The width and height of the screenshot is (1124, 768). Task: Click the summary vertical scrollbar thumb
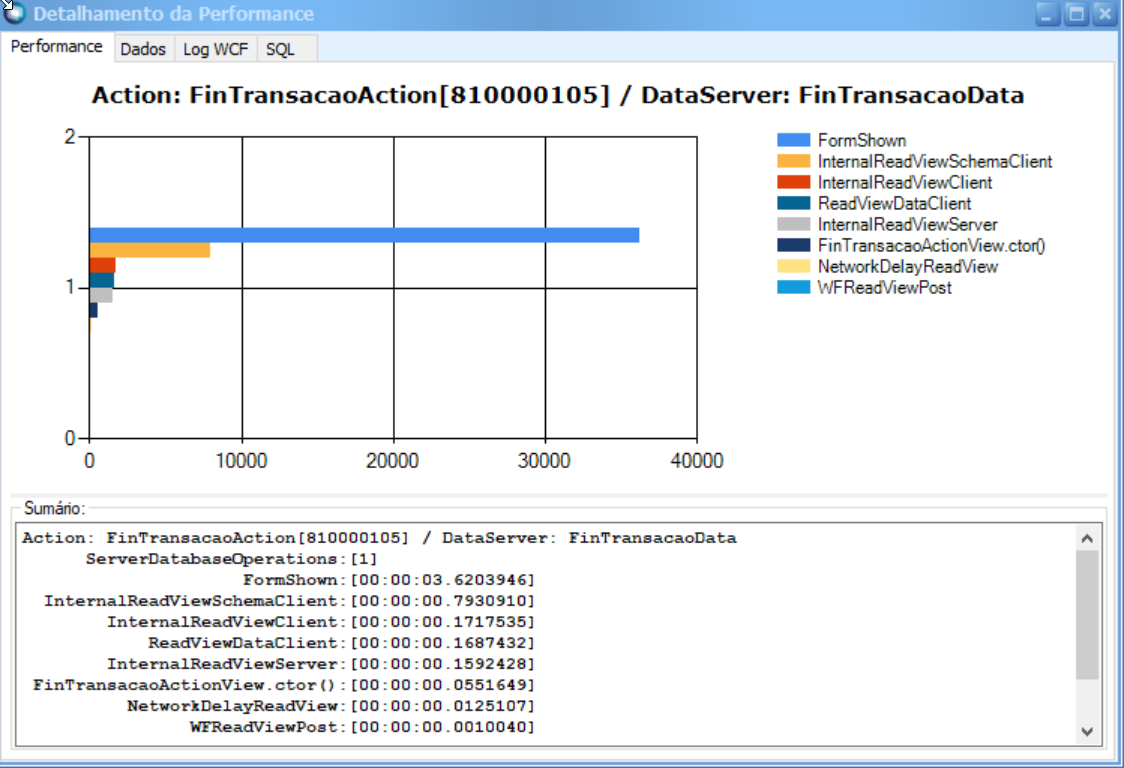(x=1087, y=615)
